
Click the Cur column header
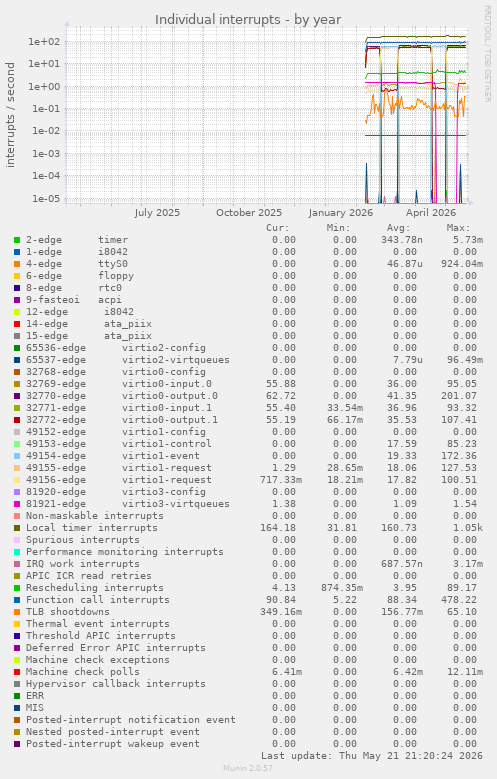(x=277, y=228)
